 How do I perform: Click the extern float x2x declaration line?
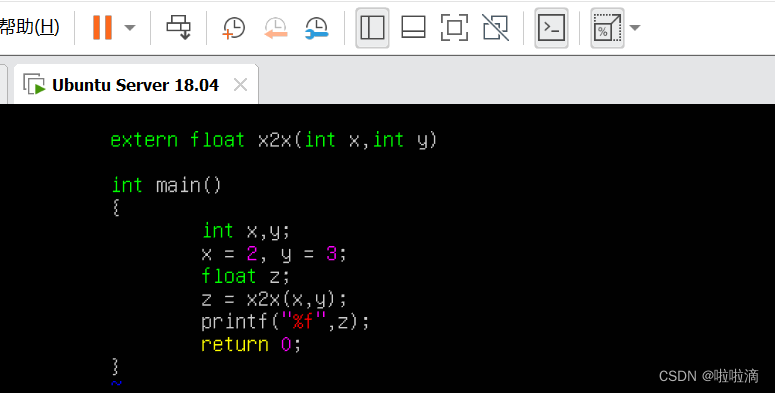(x=274, y=140)
